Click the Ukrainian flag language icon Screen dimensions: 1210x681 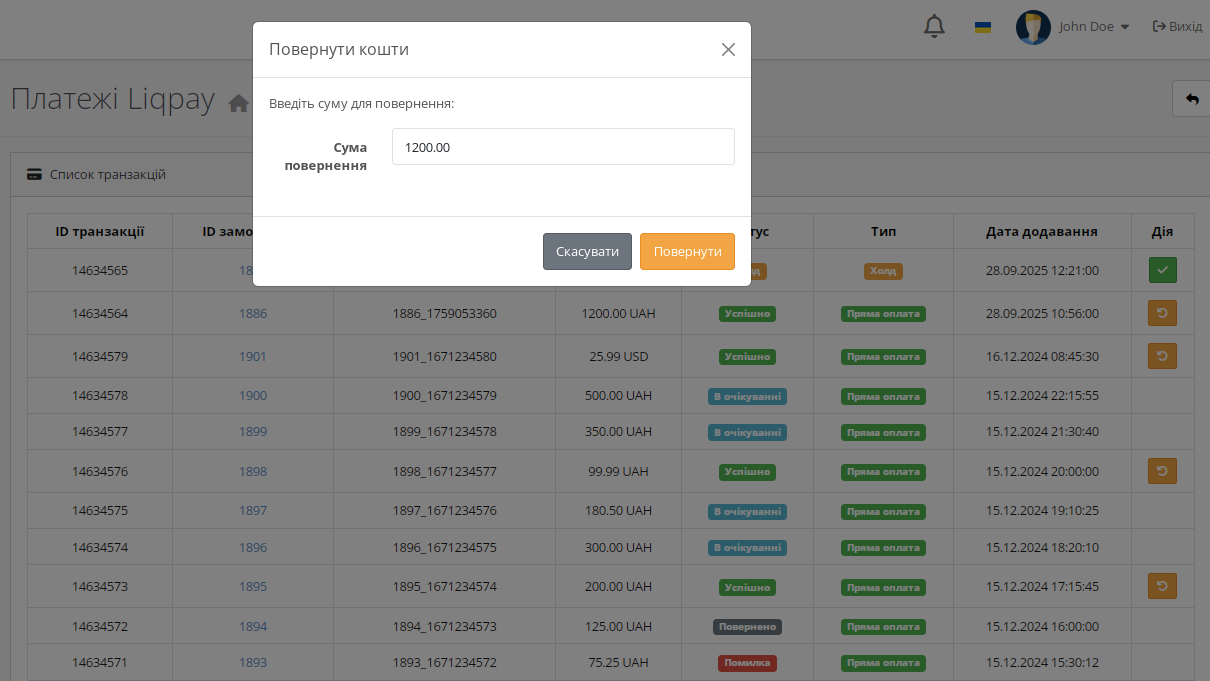(983, 27)
